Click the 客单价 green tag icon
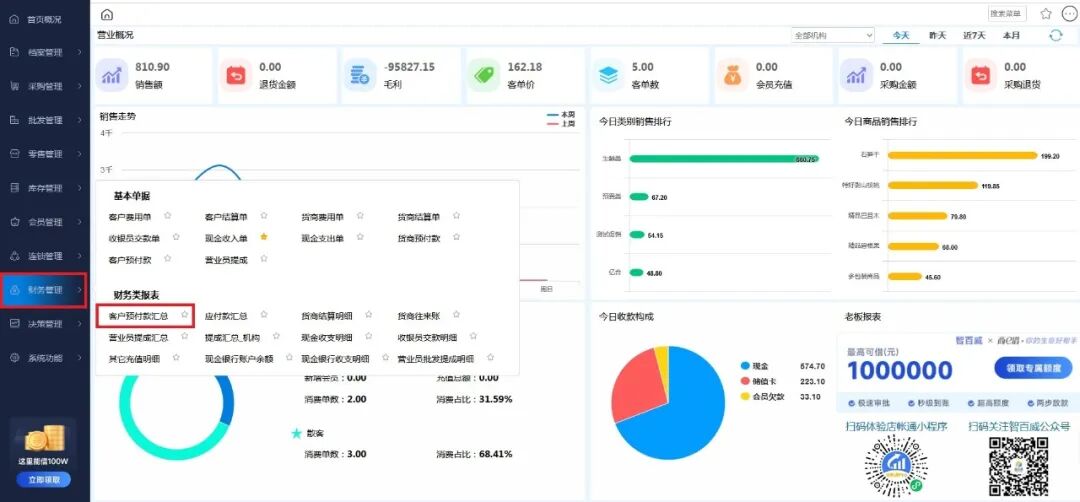The width and height of the screenshot is (1080, 502). [484, 74]
